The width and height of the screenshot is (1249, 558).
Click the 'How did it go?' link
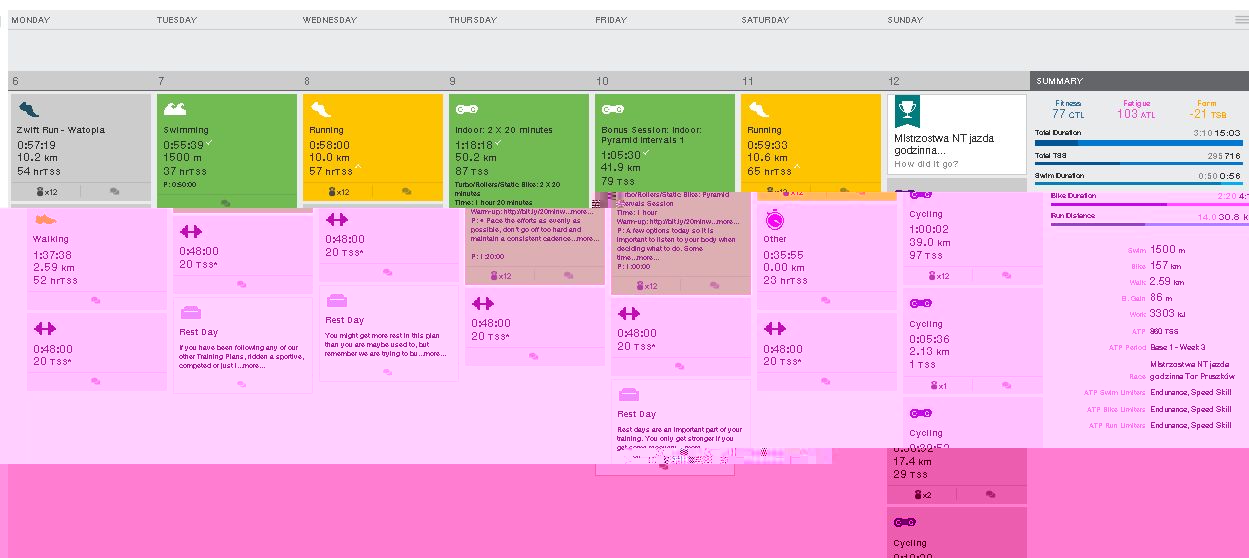click(926, 164)
